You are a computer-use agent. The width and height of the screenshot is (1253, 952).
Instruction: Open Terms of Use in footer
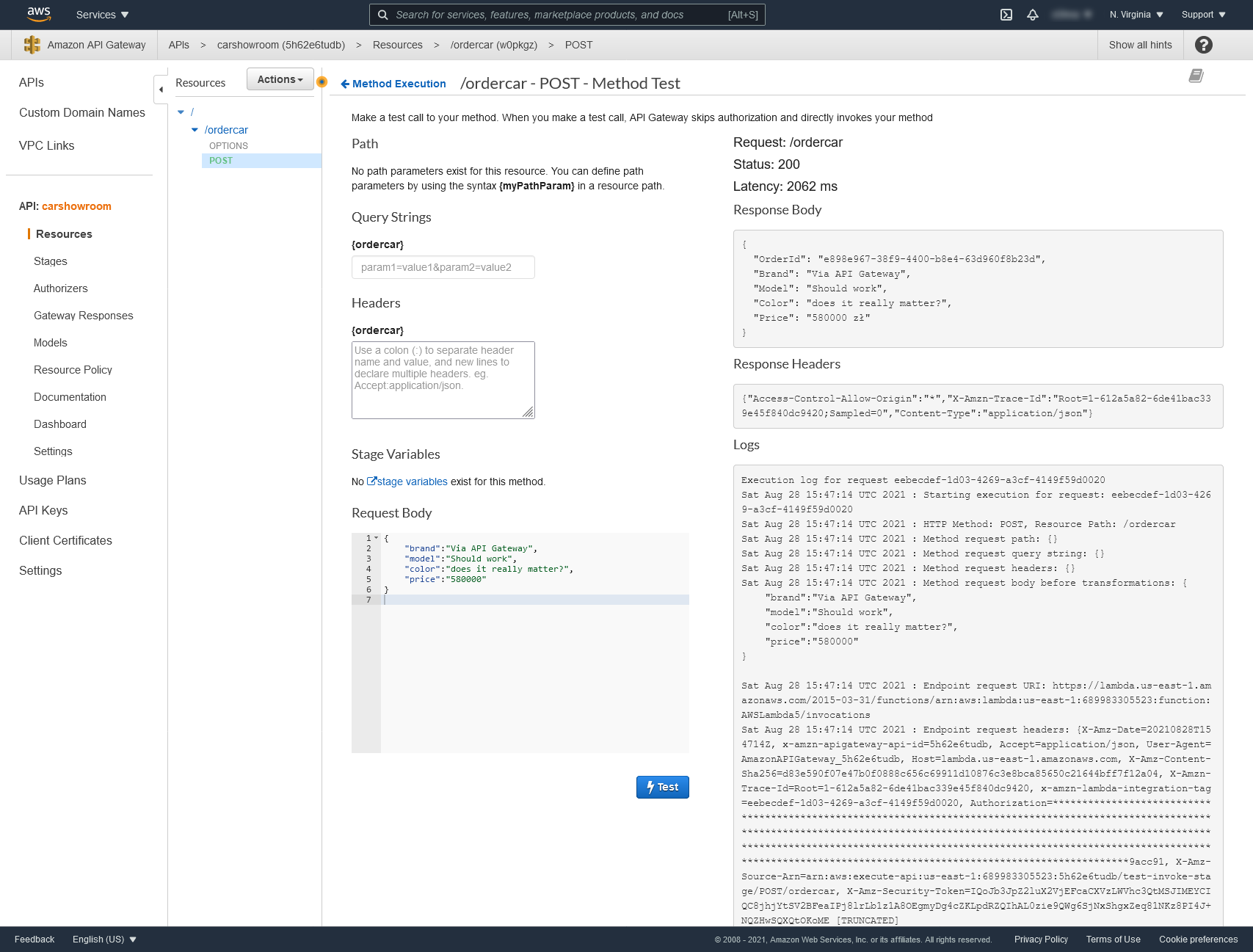[1114, 940]
